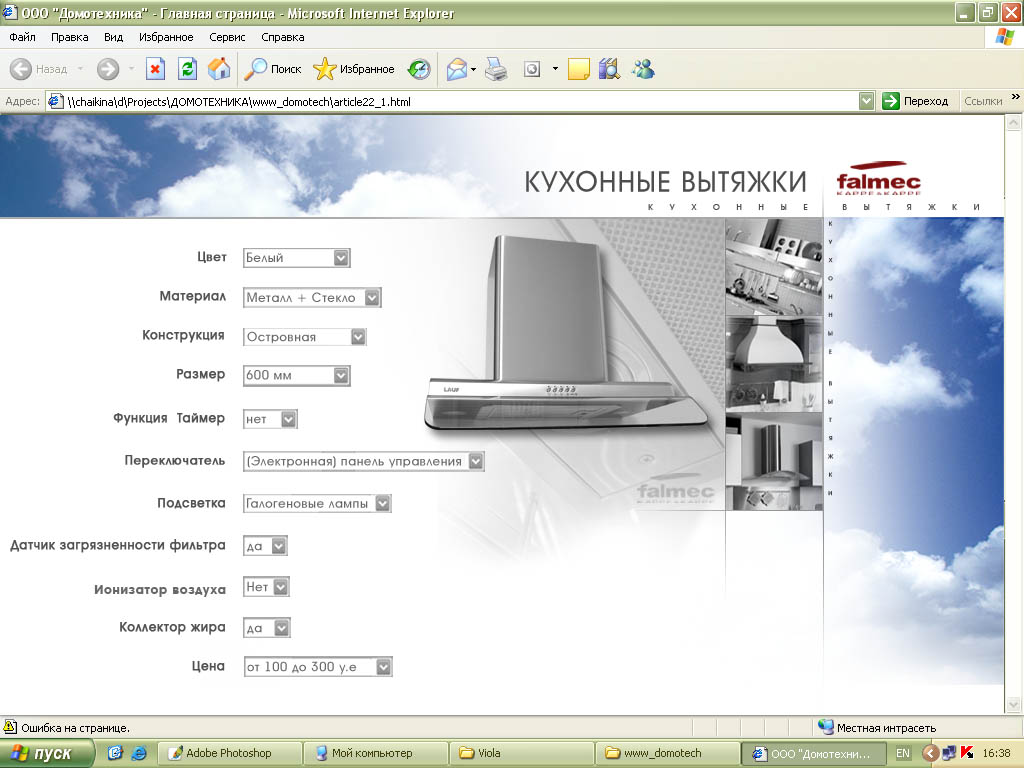Click the Back (Назад) button

coord(40,69)
